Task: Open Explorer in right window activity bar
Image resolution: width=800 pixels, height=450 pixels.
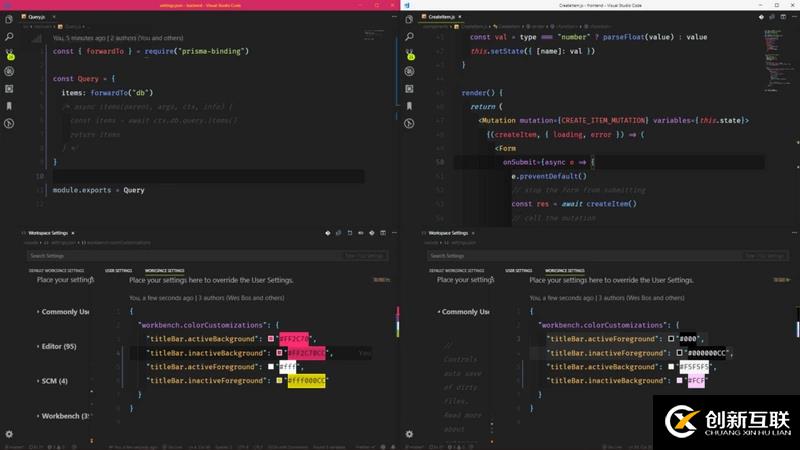Action: click(409, 19)
